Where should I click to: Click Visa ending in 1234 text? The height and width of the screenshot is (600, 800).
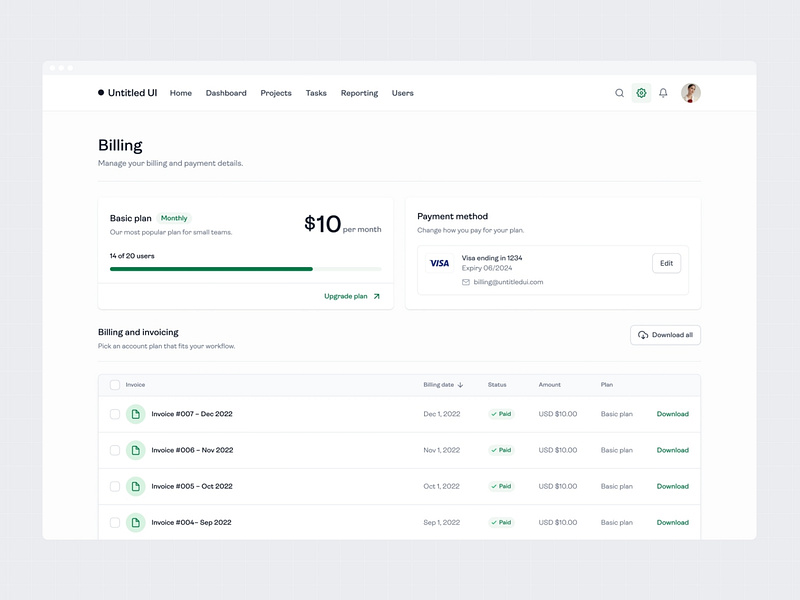point(492,258)
